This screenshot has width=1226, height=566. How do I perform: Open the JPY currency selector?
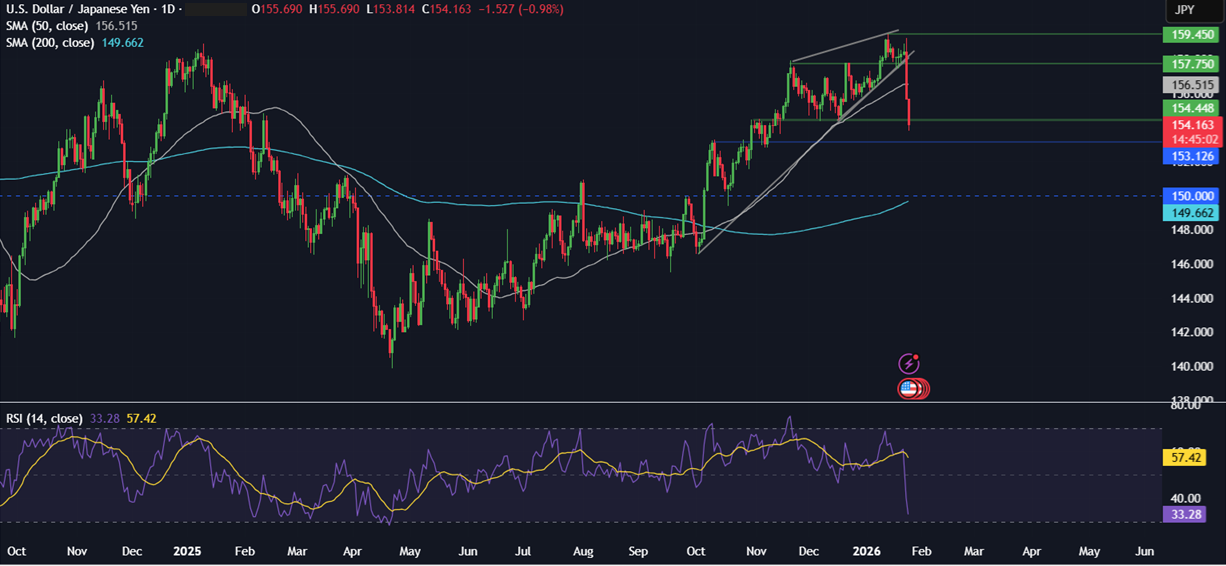(x=1183, y=9)
